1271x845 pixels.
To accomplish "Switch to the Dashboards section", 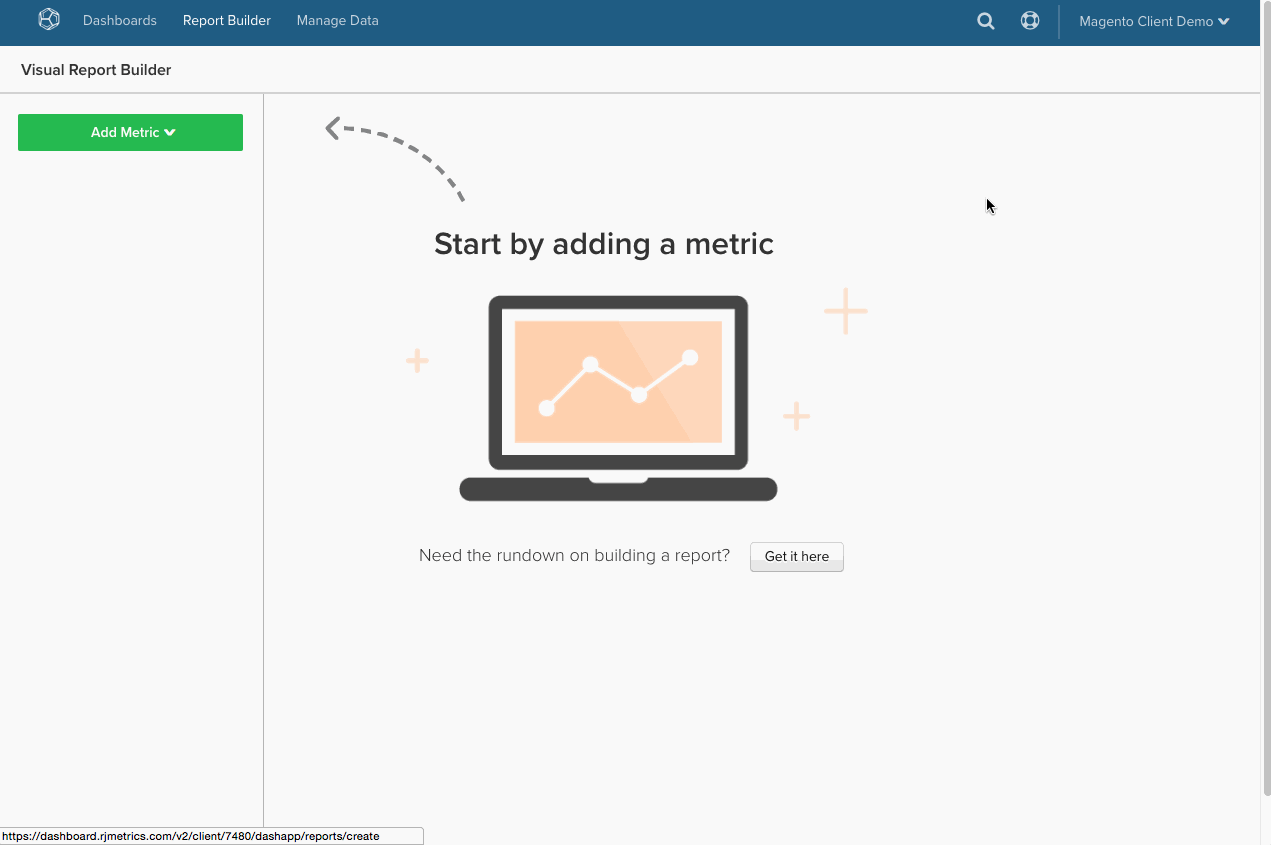I will pyautogui.click(x=119, y=20).
